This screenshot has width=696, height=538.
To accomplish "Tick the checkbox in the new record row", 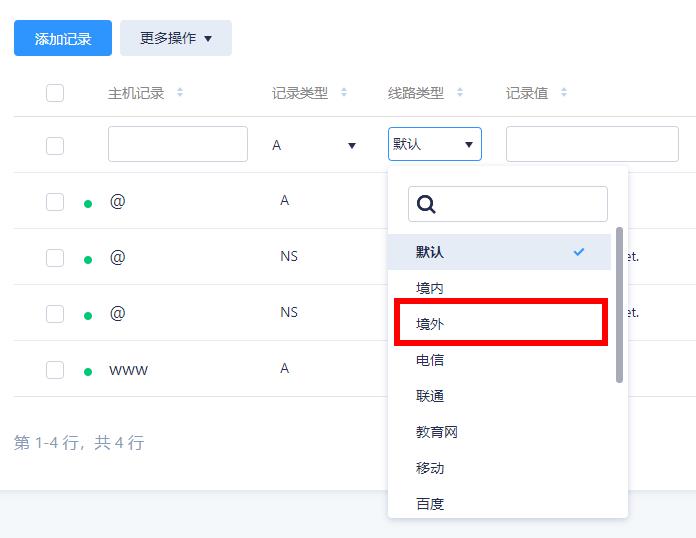I will point(55,146).
